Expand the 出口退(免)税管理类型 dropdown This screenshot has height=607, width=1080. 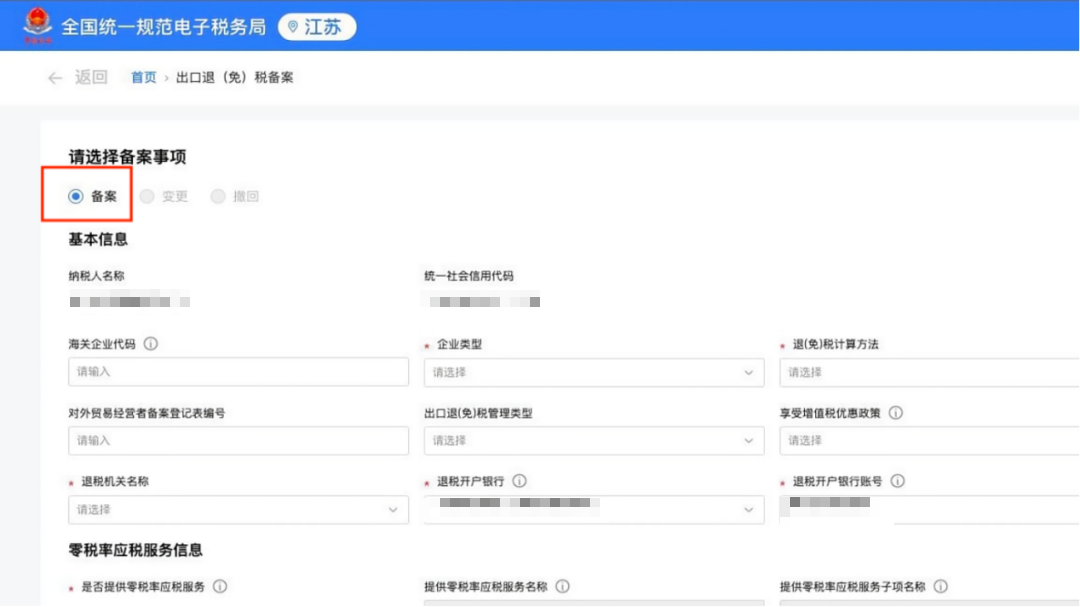coord(593,441)
